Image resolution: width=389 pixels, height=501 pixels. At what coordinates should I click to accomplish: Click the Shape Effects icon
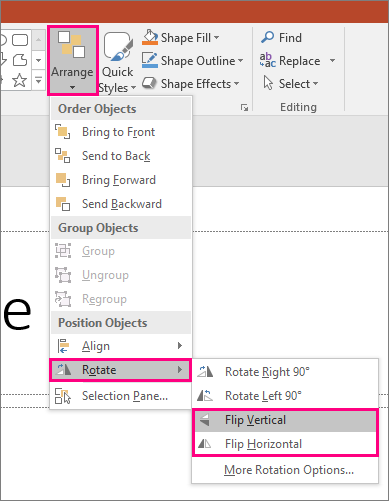pyautogui.click(x=150, y=83)
